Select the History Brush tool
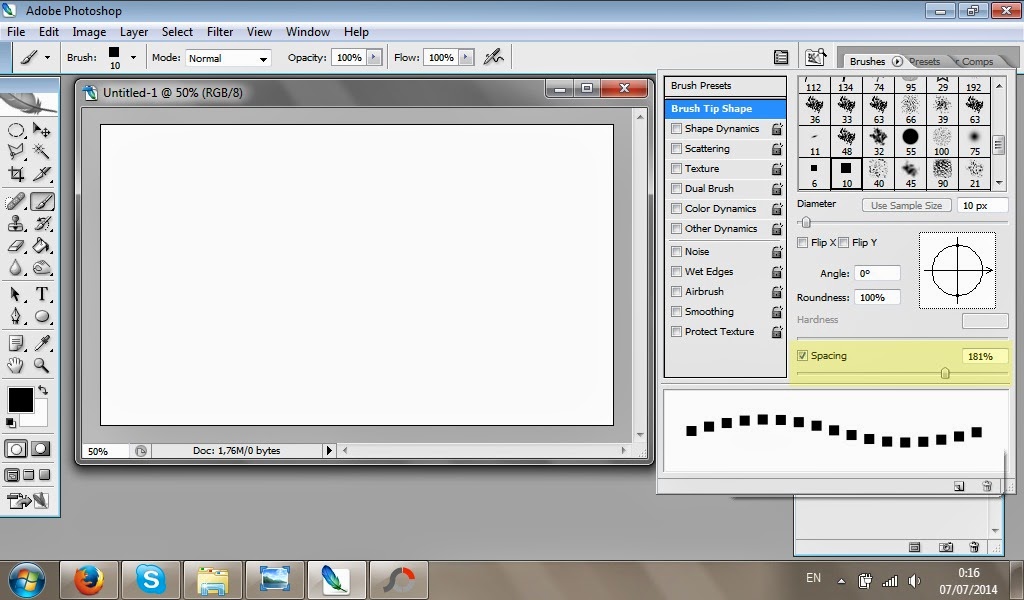 click(x=42, y=224)
